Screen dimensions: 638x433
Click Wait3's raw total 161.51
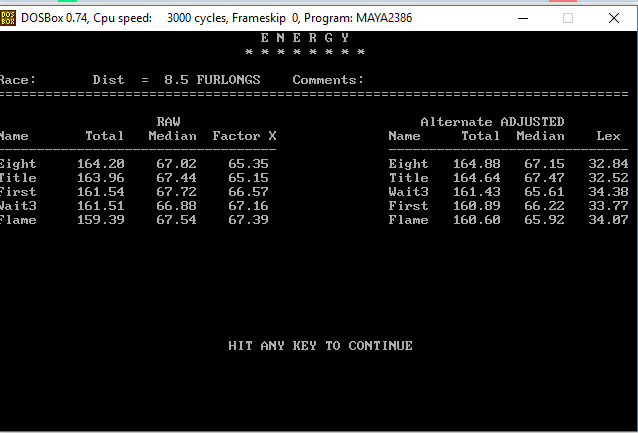(x=101, y=206)
